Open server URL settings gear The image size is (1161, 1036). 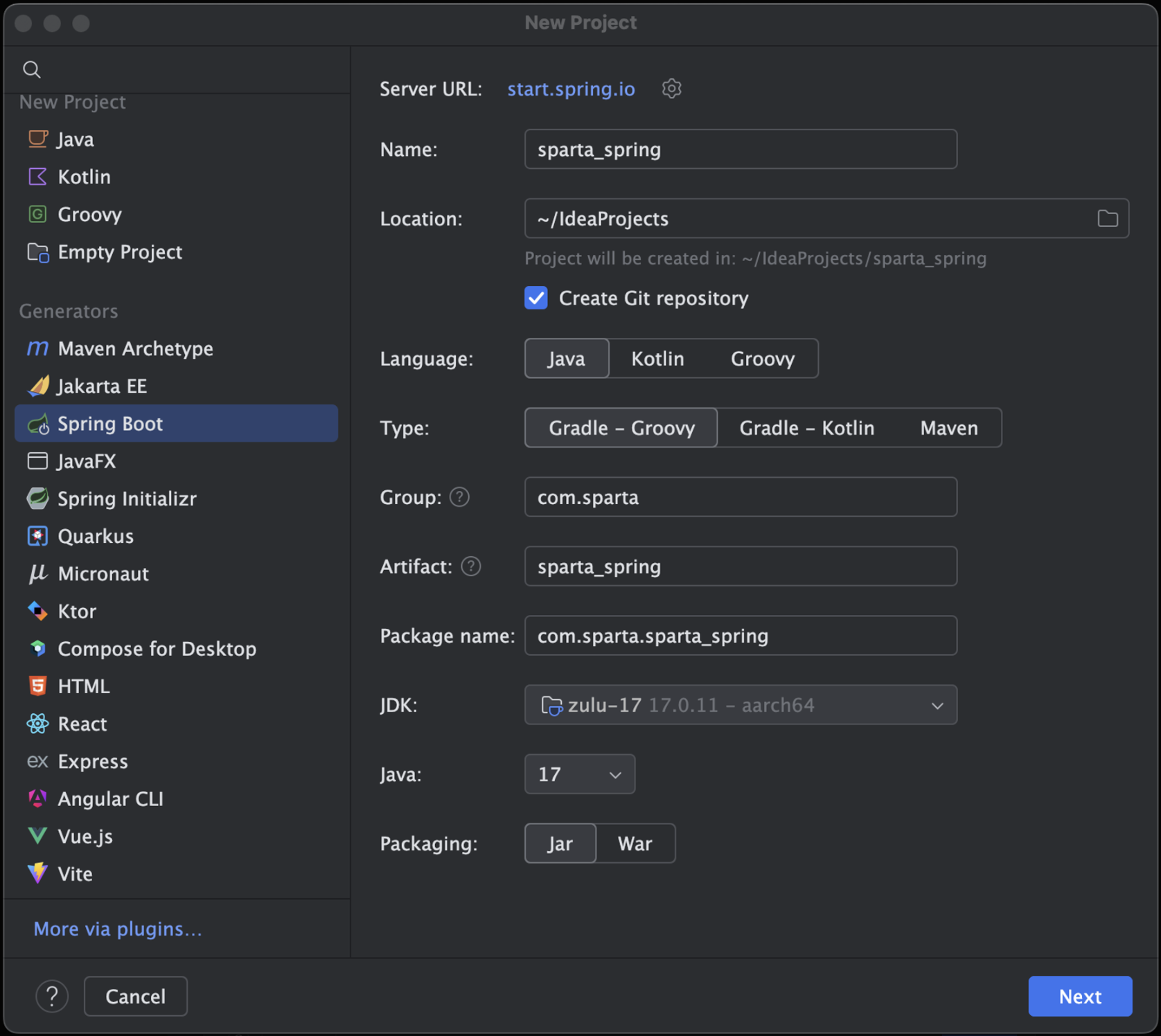pyautogui.click(x=671, y=89)
